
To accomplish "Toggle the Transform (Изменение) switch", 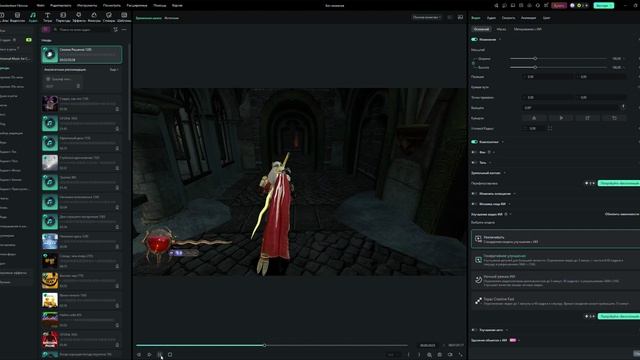I will tap(474, 40).
